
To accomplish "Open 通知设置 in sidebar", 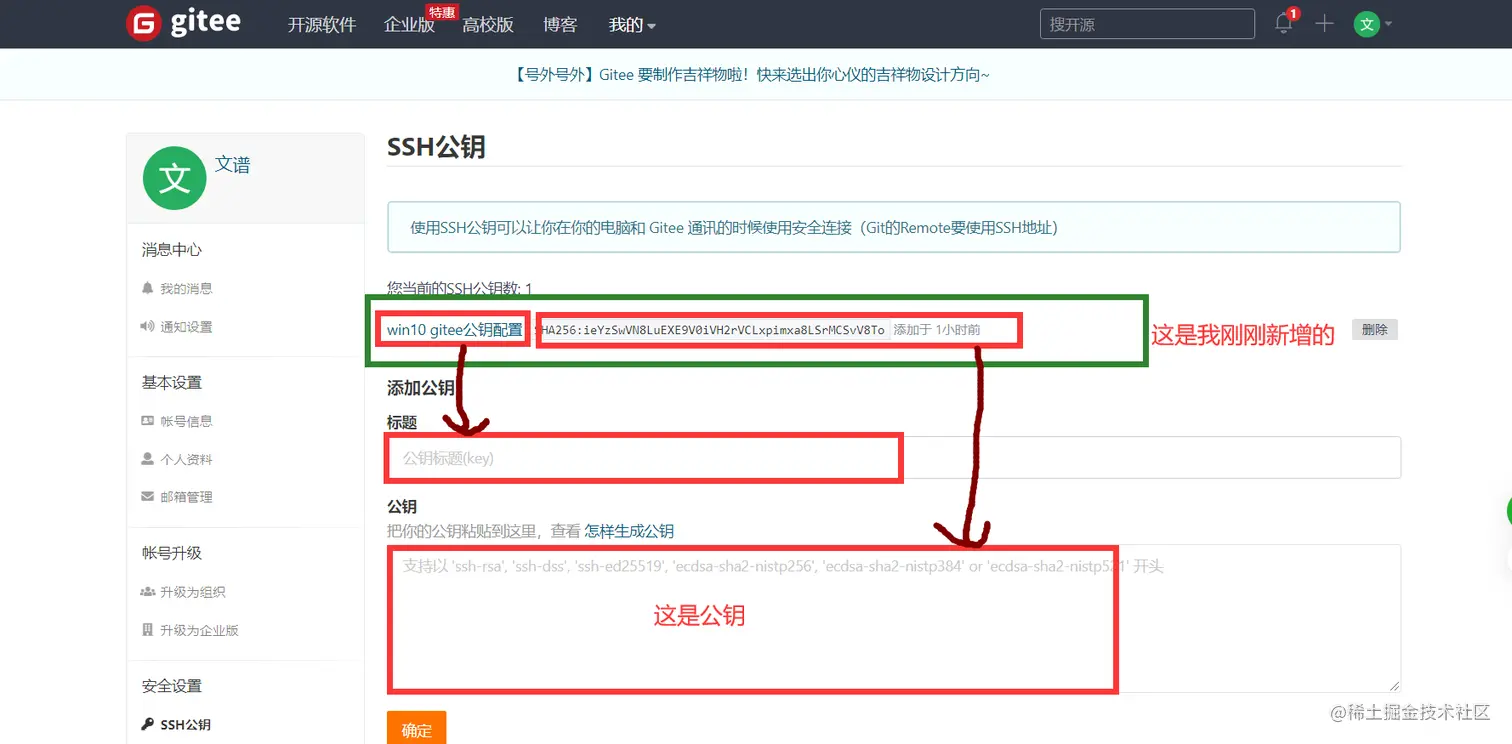I will click(186, 327).
